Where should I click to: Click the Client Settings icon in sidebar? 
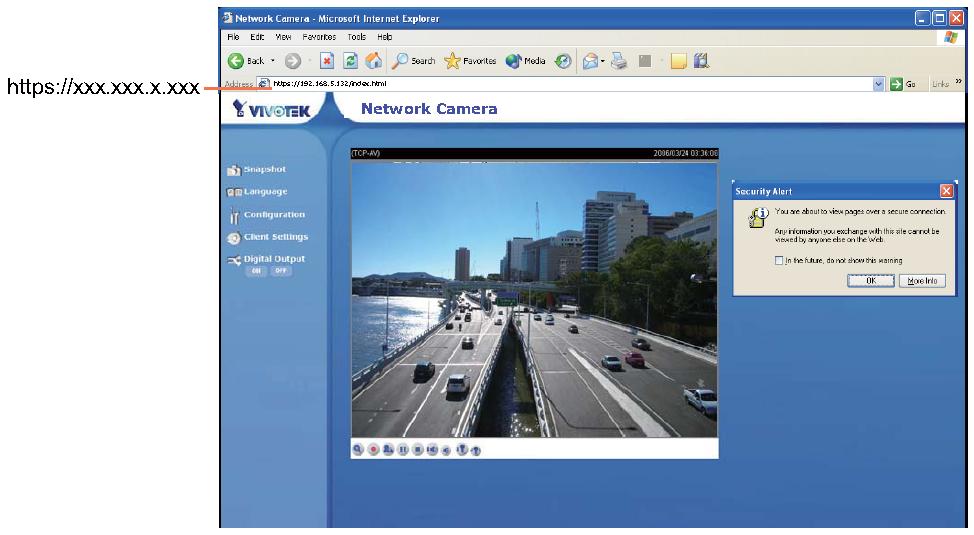234,238
